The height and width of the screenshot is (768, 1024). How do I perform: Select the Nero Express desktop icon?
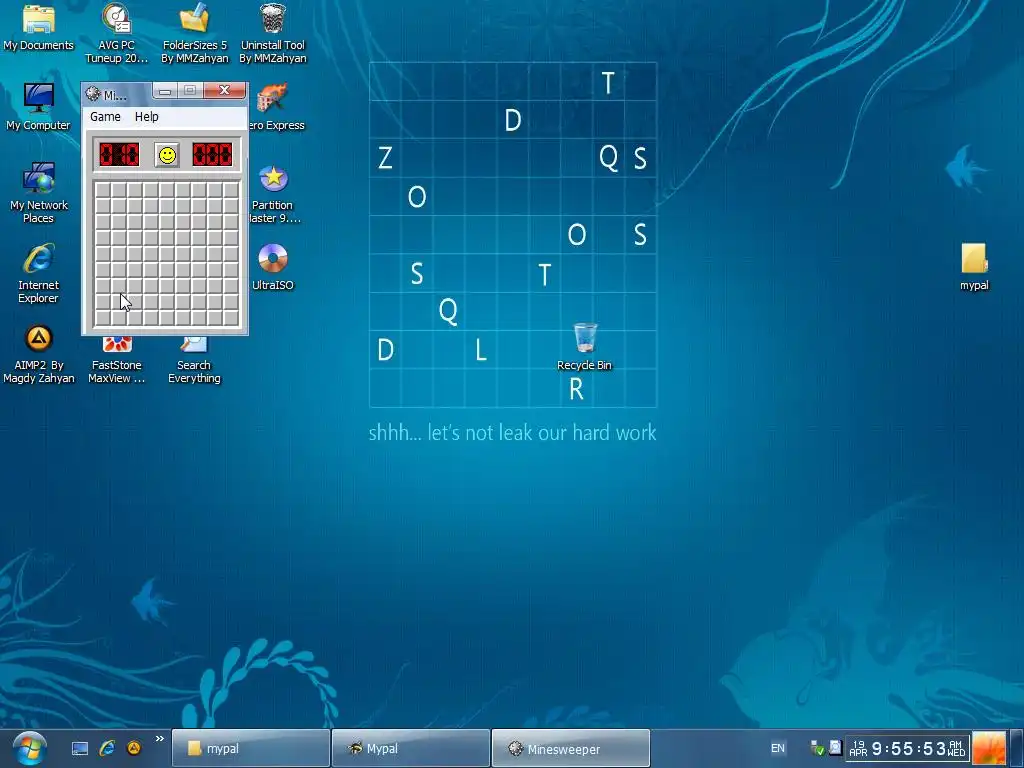[278, 107]
